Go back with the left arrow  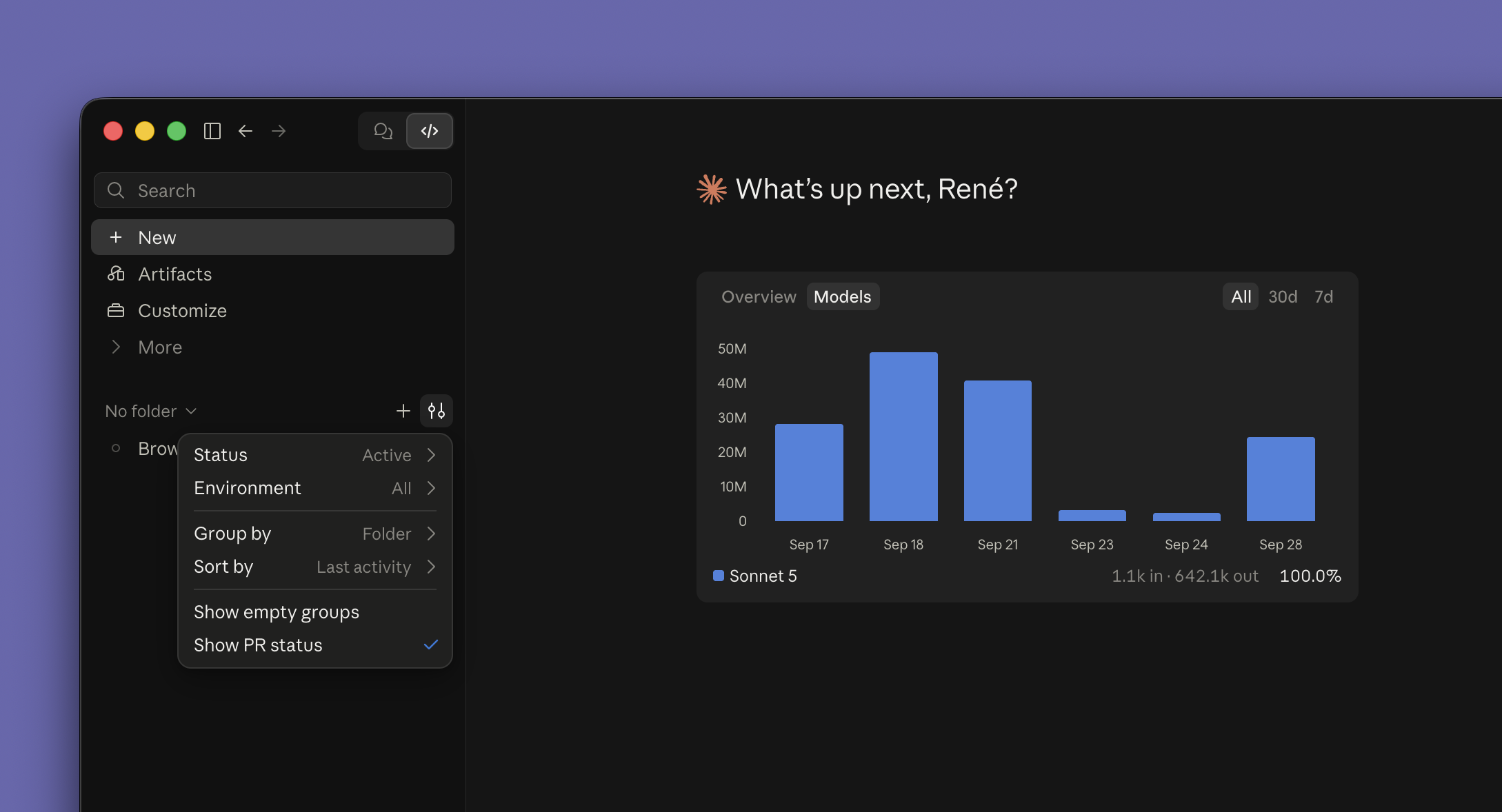pos(246,131)
